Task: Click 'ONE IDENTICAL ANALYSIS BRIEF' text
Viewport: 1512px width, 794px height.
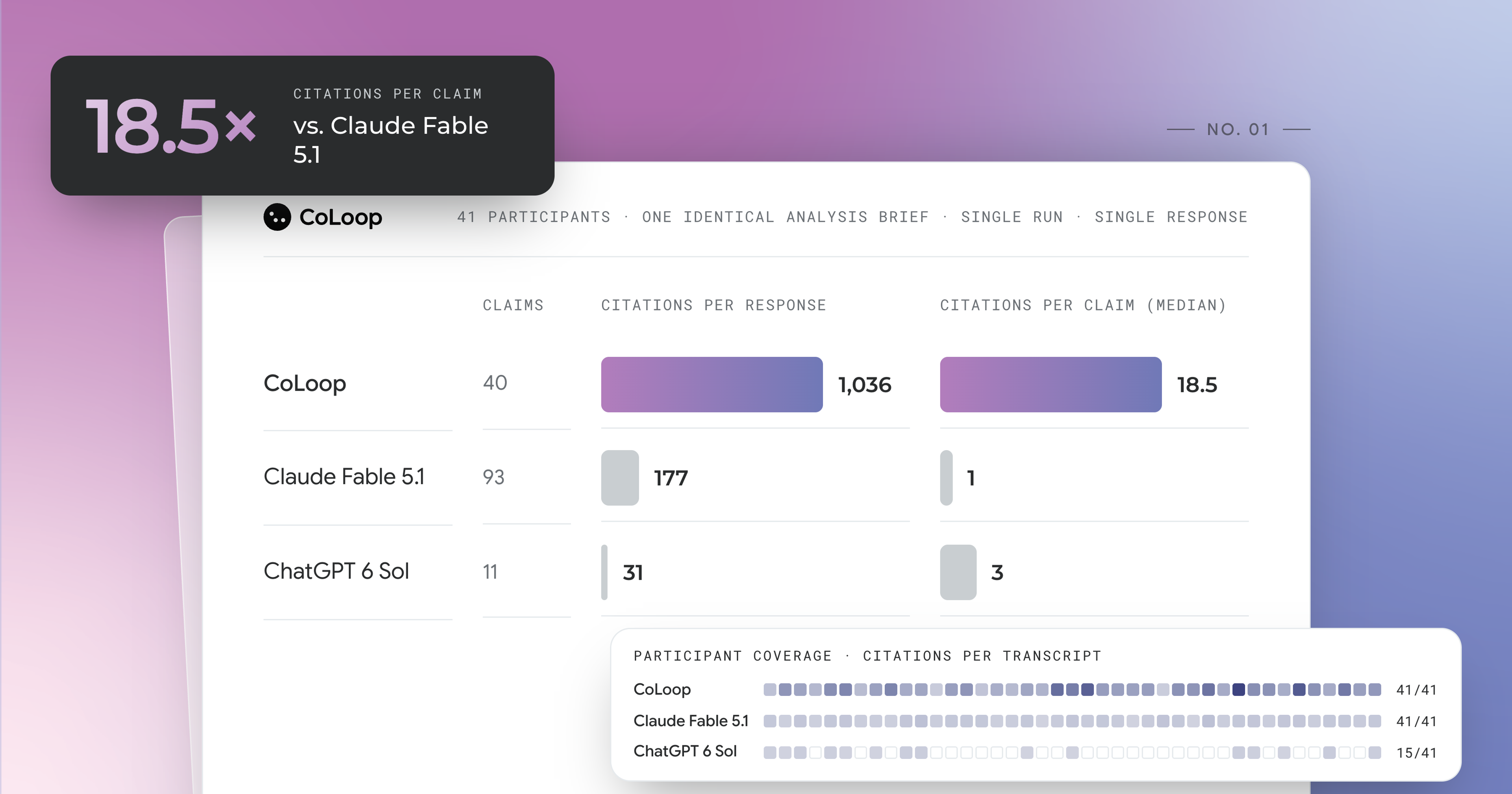Action: click(x=786, y=217)
